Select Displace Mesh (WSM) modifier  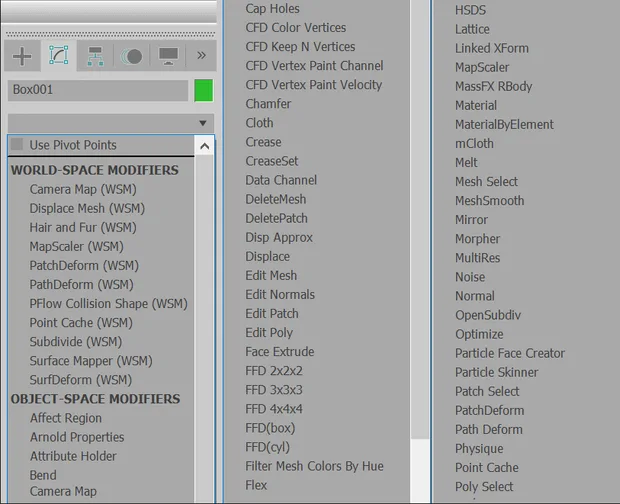tap(87, 208)
